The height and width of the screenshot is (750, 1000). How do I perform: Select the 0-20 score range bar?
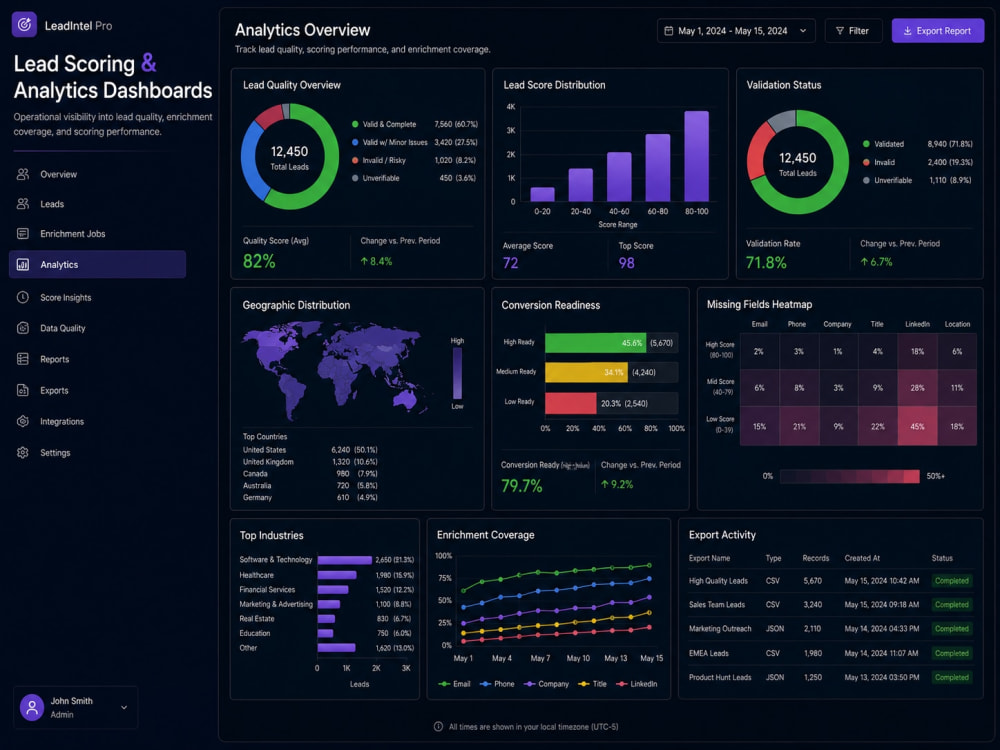click(542, 195)
